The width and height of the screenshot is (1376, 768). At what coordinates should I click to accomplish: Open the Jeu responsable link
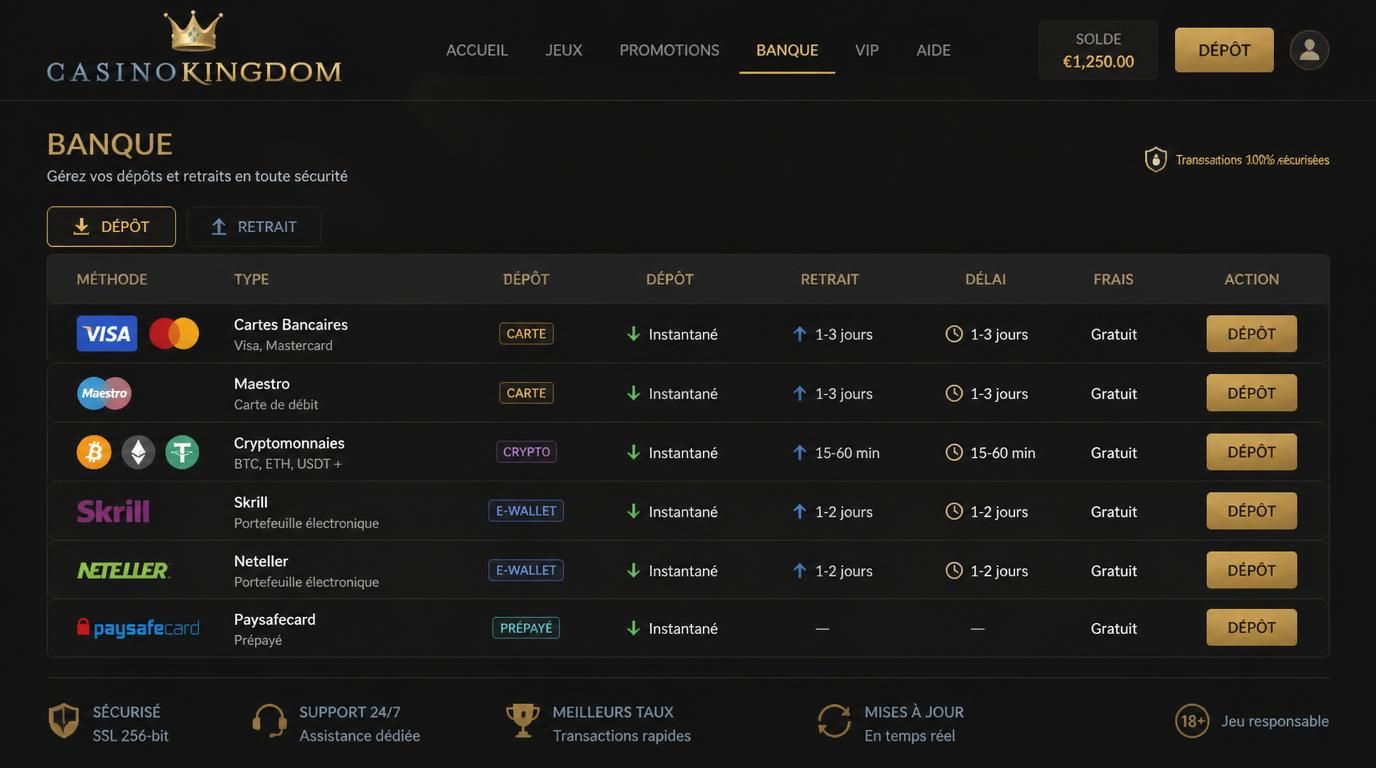[x=1275, y=721]
